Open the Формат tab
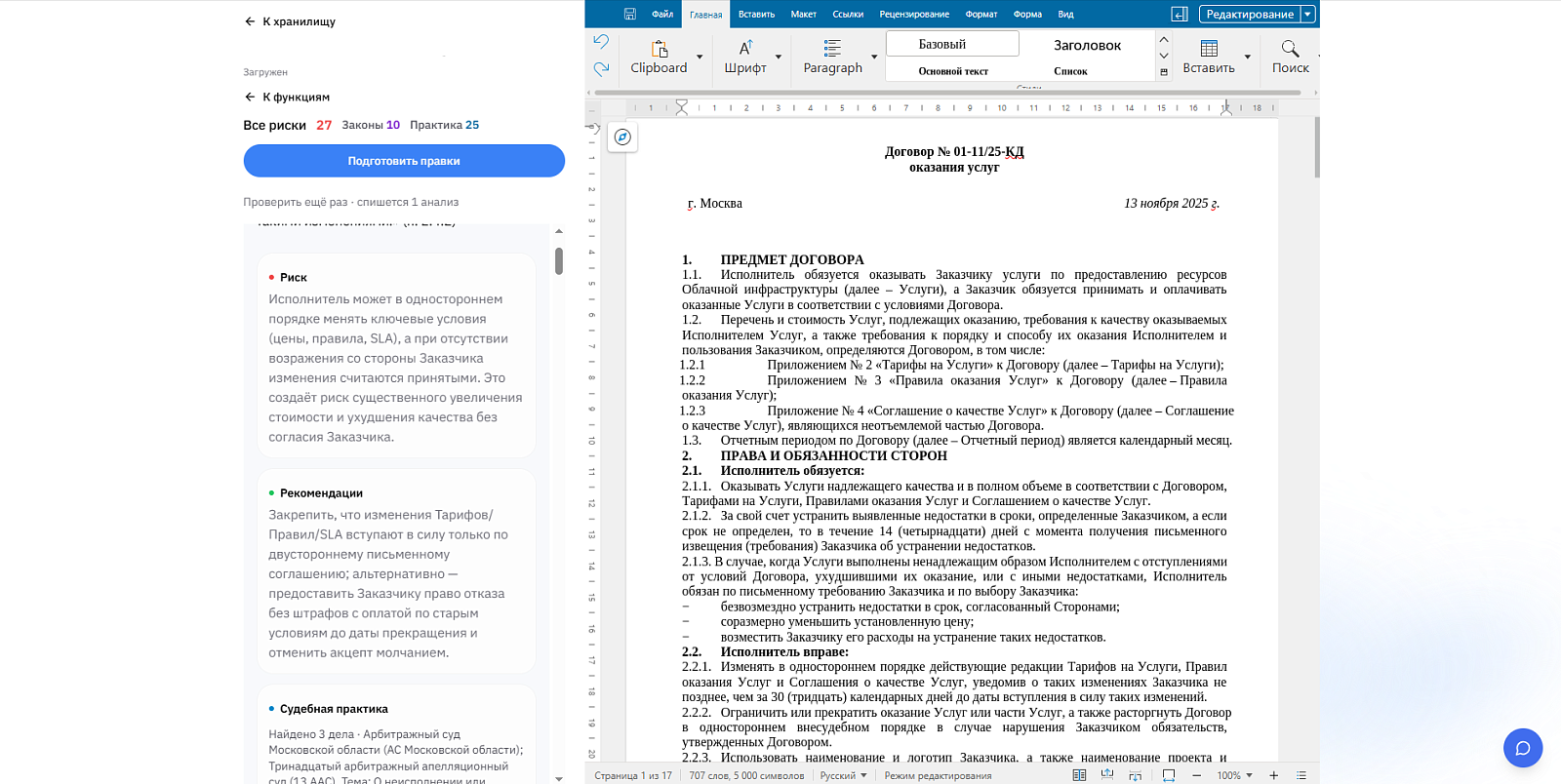This screenshot has width=1561, height=784. click(981, 14)
